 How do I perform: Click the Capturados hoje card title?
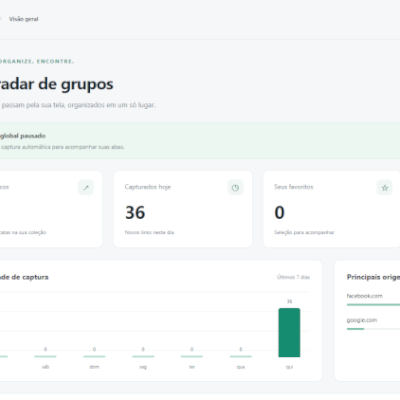(x=148, y=187)
